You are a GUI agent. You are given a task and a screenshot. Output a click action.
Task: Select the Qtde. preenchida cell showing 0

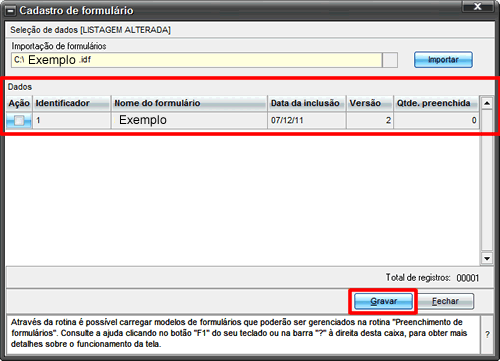[436, 120]
